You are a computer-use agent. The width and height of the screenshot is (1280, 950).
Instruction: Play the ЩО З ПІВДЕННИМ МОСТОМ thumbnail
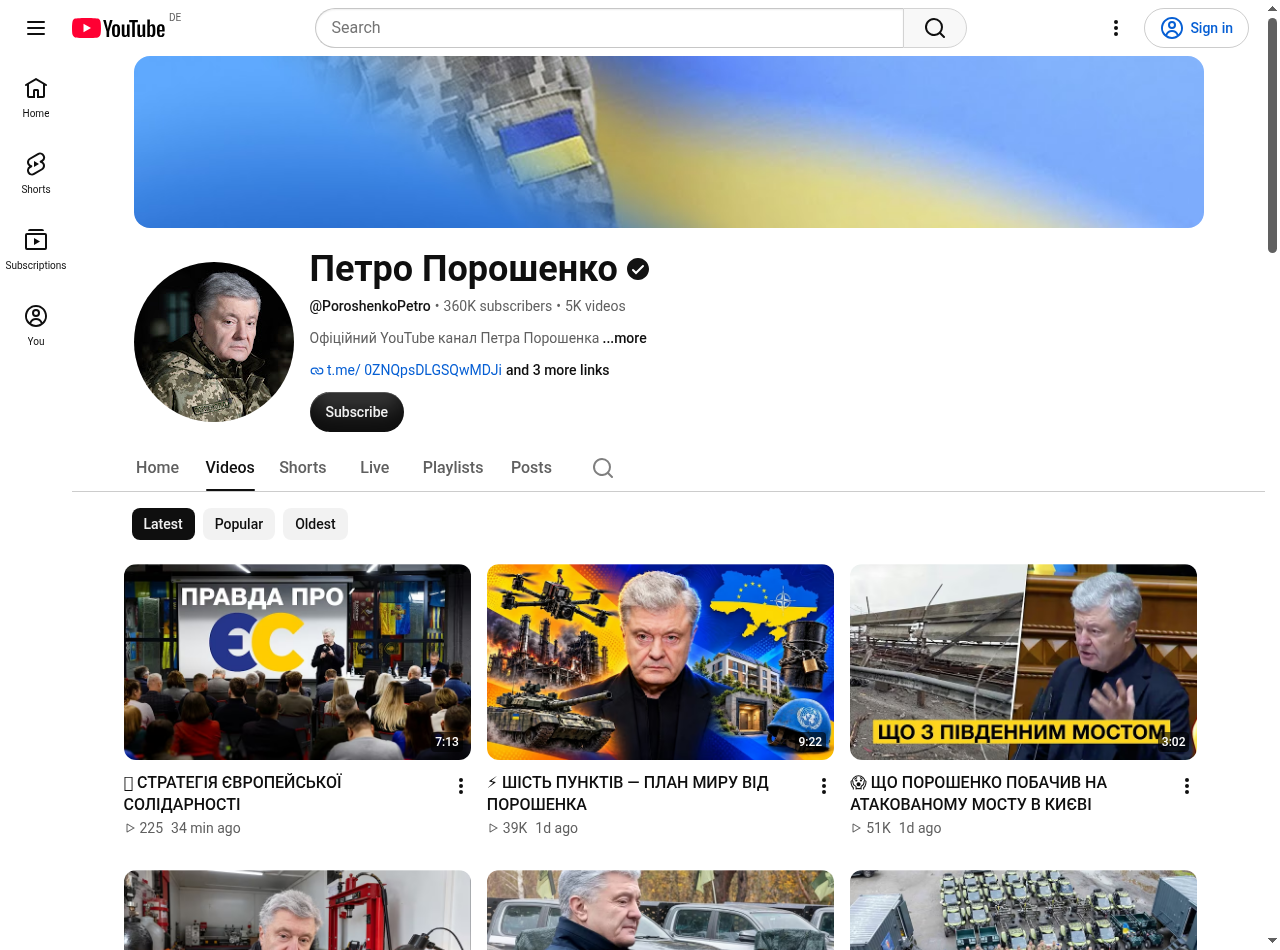[1023, 662]
